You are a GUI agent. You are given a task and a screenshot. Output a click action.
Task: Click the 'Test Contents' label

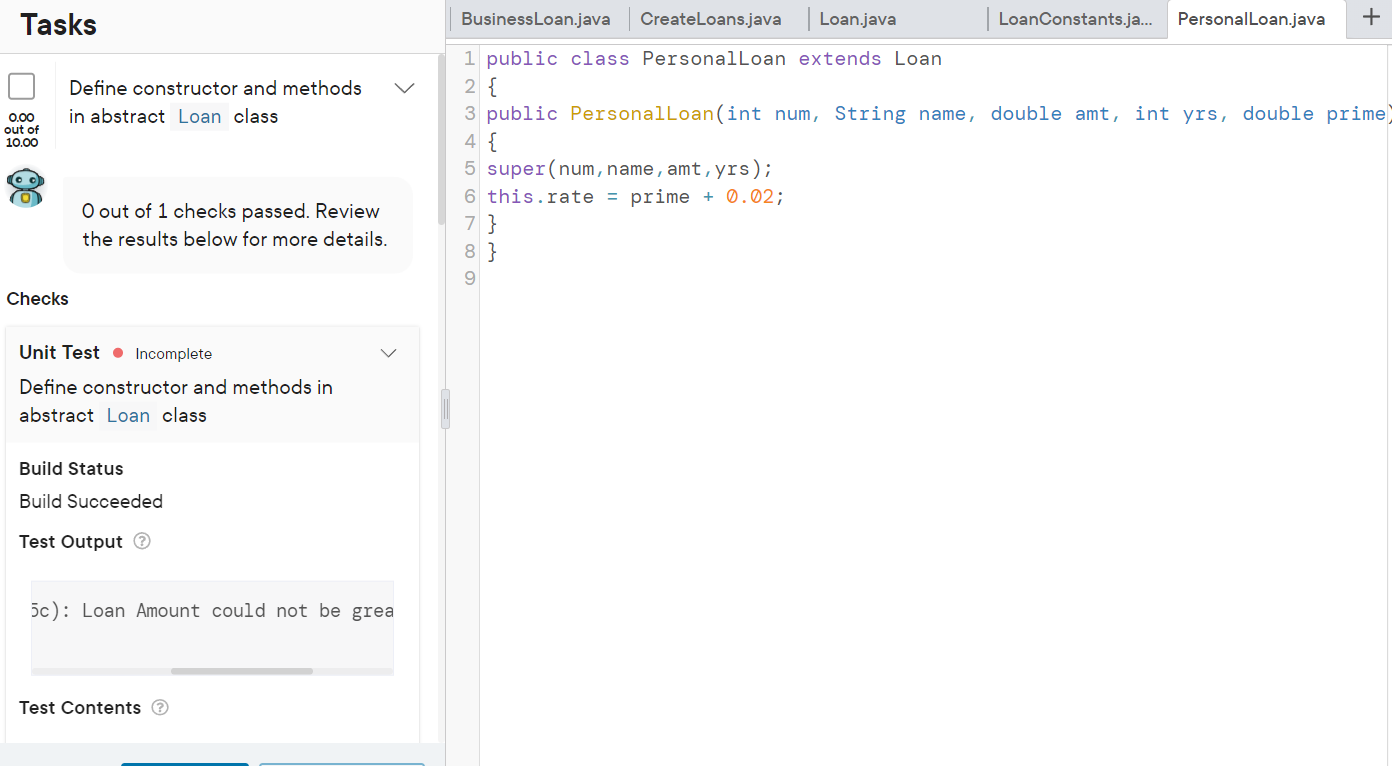pyautogui.click(x=80, y=707)
